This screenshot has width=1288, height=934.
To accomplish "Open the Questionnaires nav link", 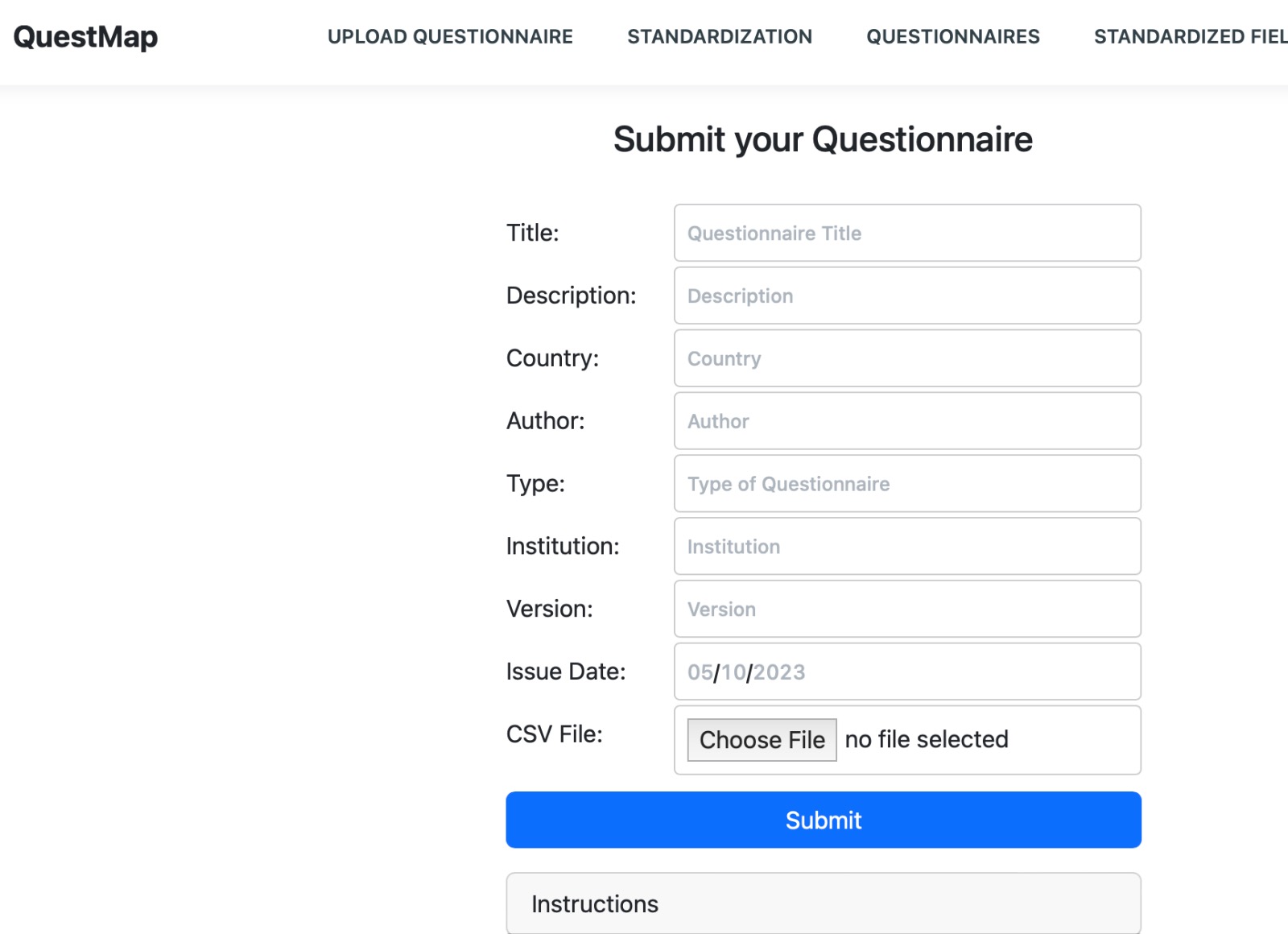I will tap(953, 37).
